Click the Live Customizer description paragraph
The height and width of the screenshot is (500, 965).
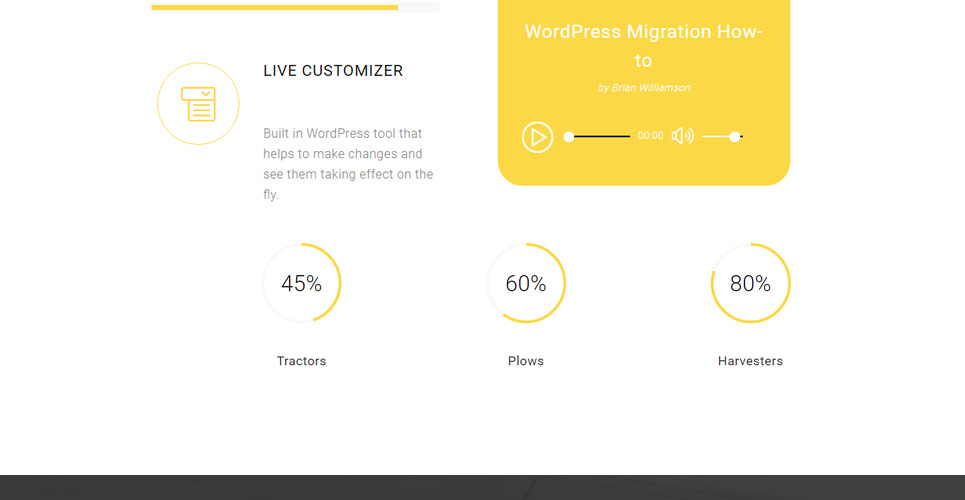tap(348, 164)
